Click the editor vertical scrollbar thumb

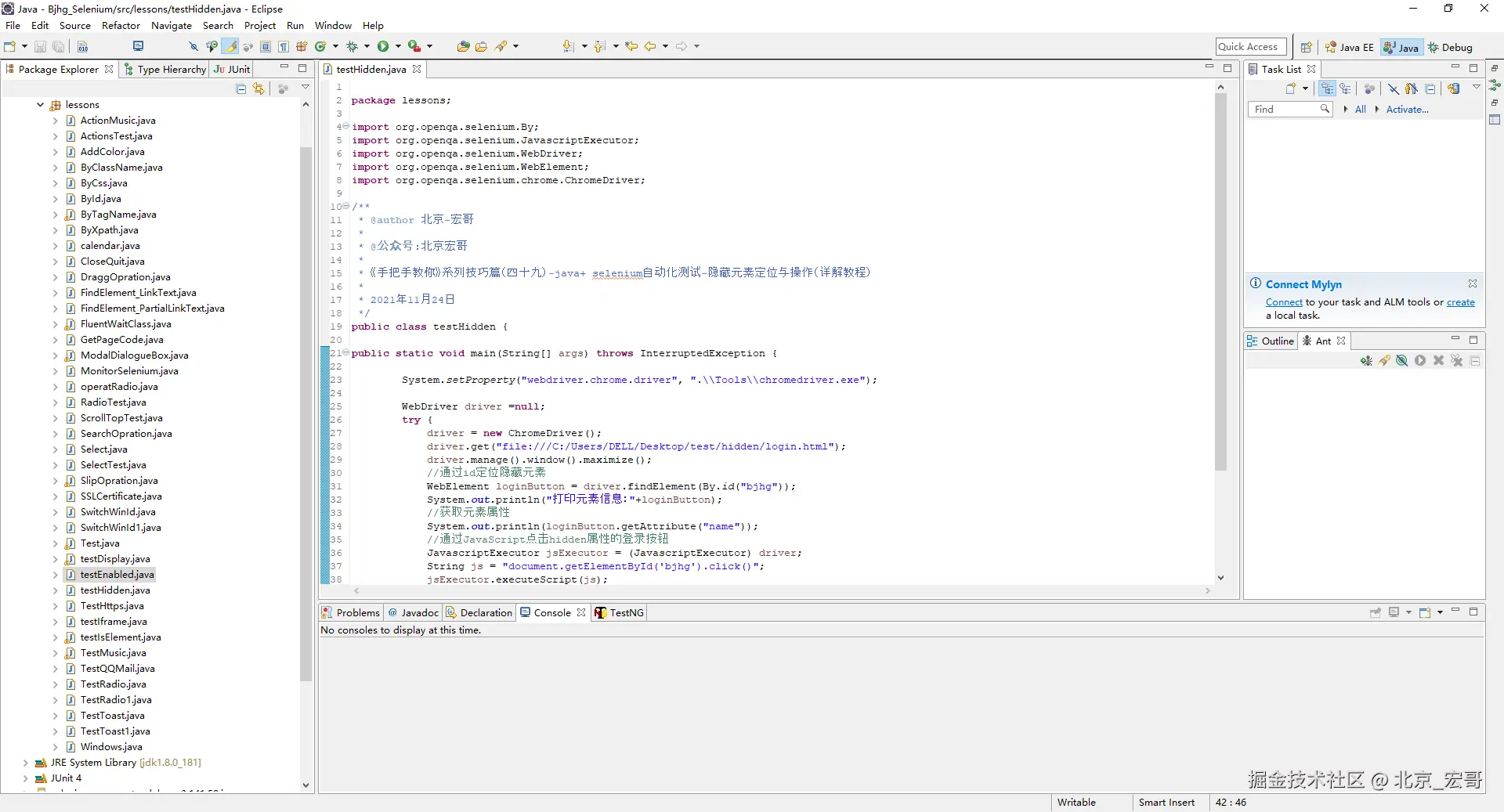tap(1220, 282)
